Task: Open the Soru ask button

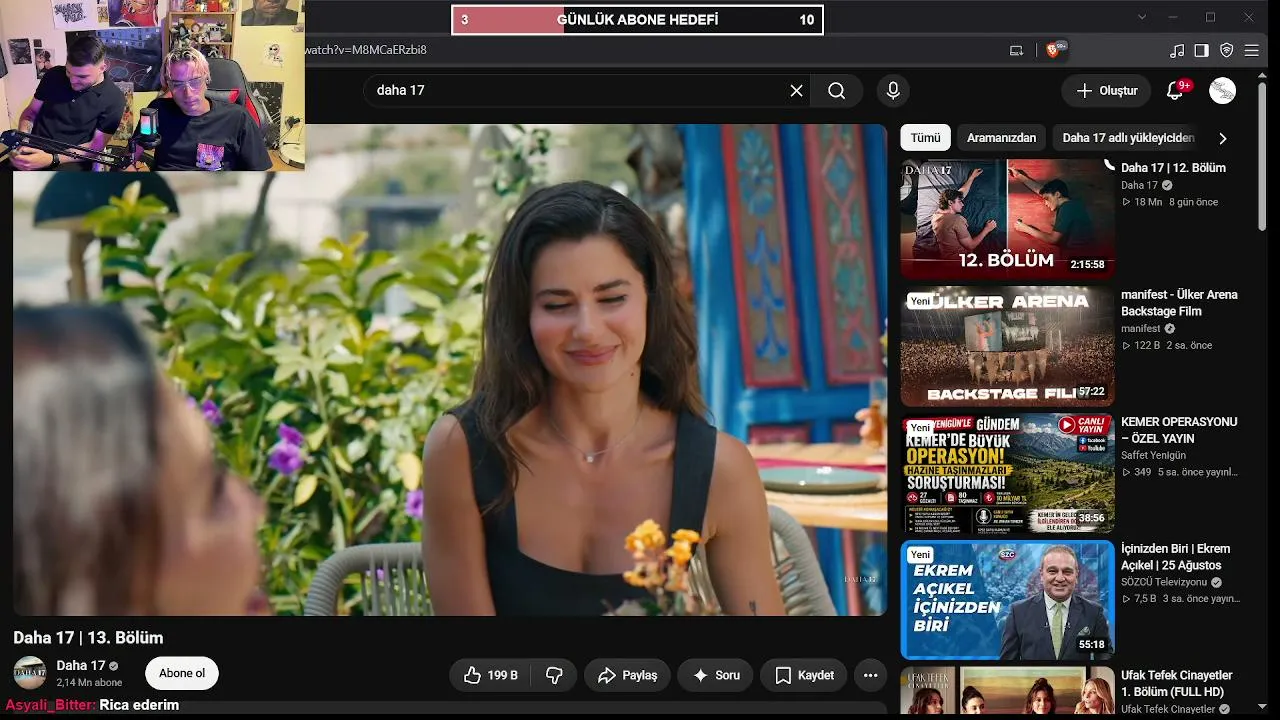Action: pyautogui.click(x=716, y=675)
